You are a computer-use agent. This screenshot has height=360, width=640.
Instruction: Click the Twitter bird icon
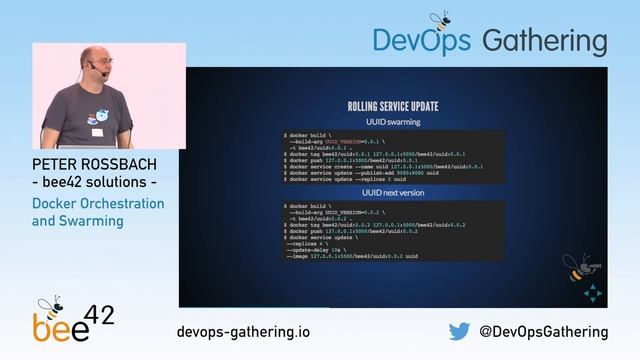point(459,331)
